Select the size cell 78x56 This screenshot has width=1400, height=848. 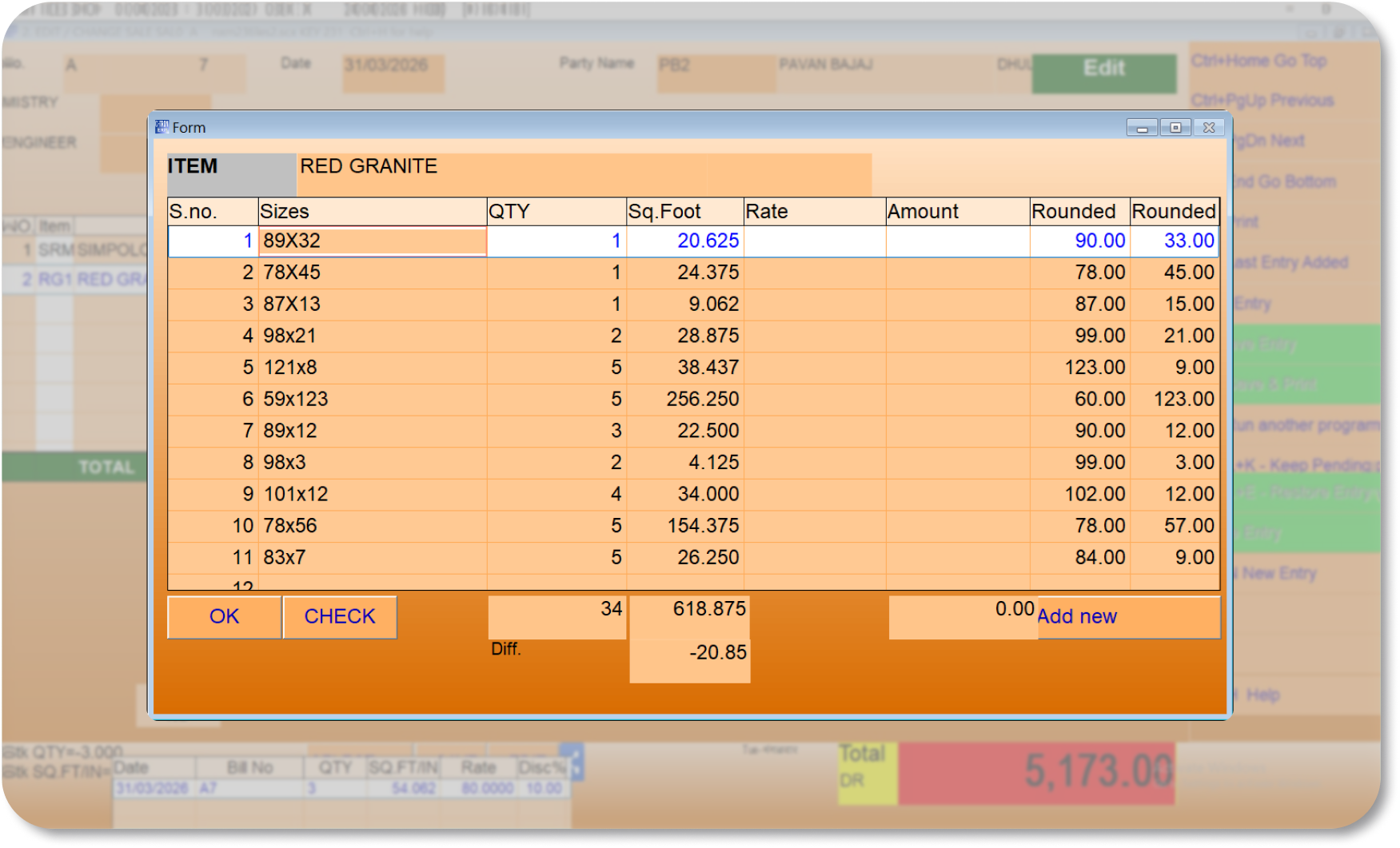[x=373, y=526]
